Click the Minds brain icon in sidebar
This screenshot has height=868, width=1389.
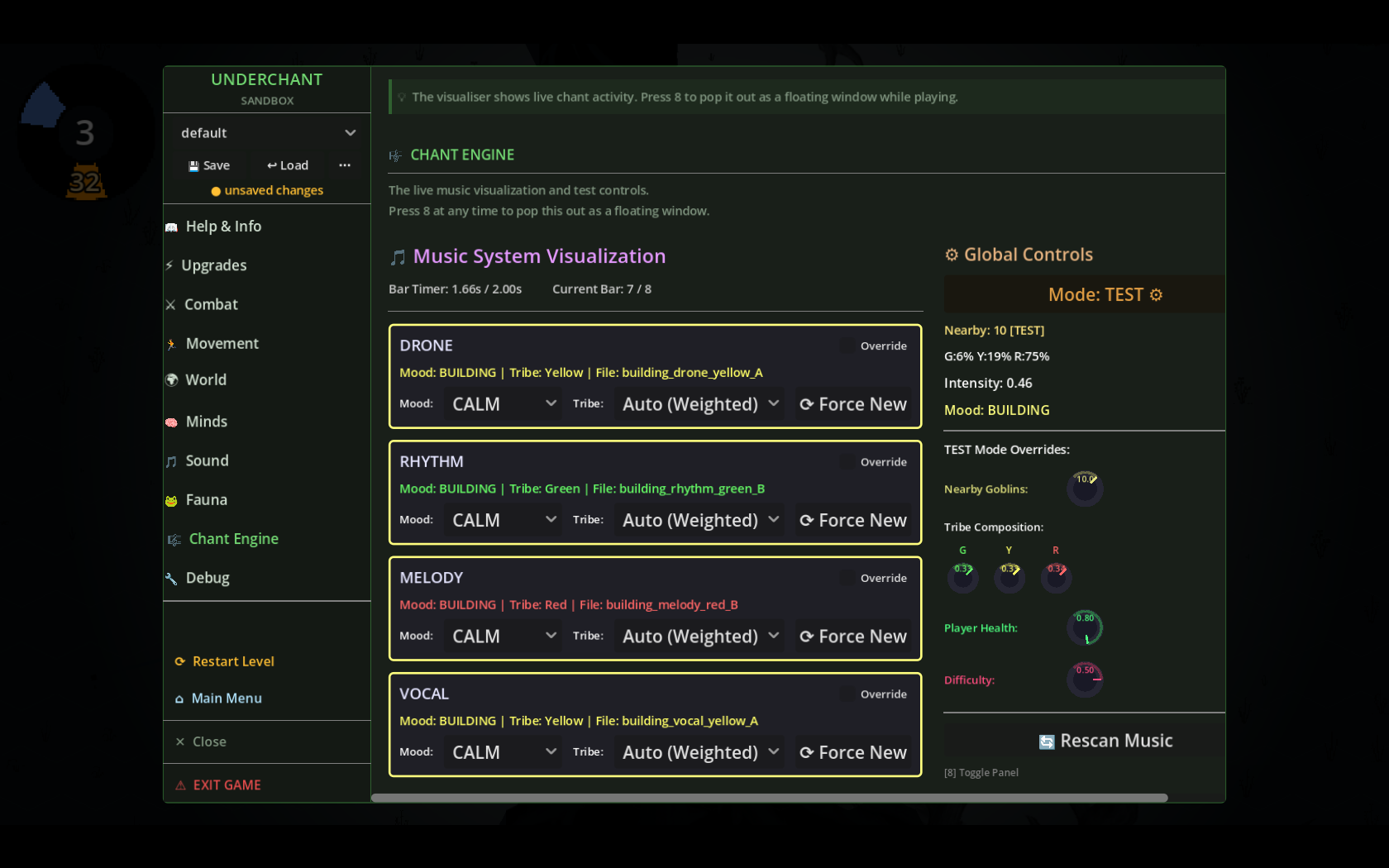(x=172, y=422)
